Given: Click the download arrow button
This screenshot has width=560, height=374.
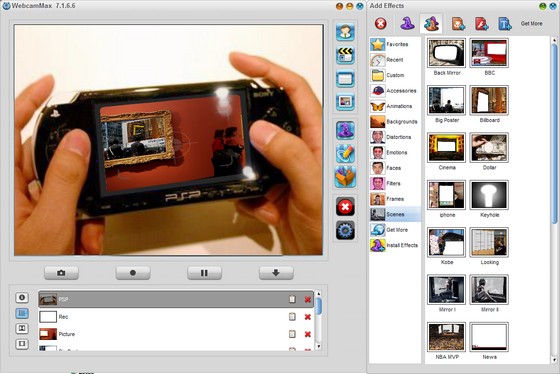Looking at the screenshot, I should 276,273.
